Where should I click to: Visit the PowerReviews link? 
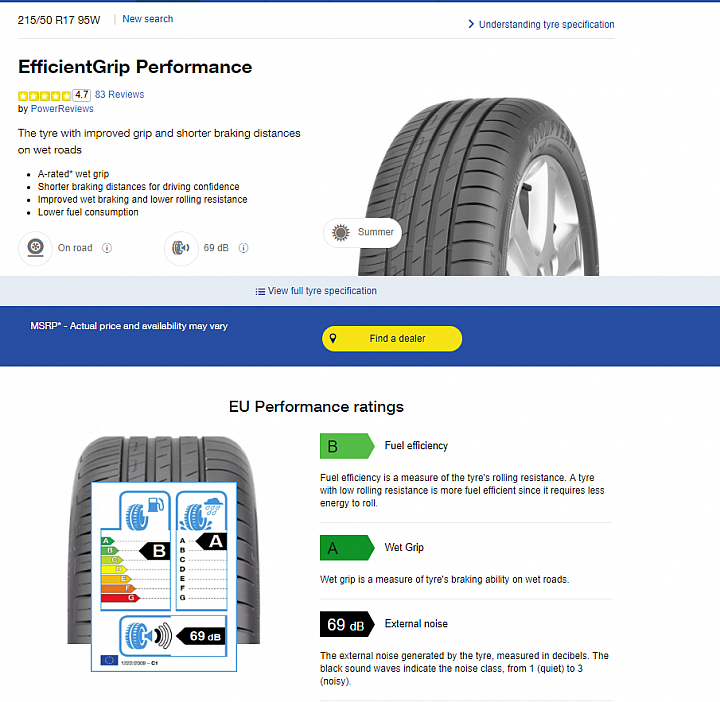pos(62,109)
